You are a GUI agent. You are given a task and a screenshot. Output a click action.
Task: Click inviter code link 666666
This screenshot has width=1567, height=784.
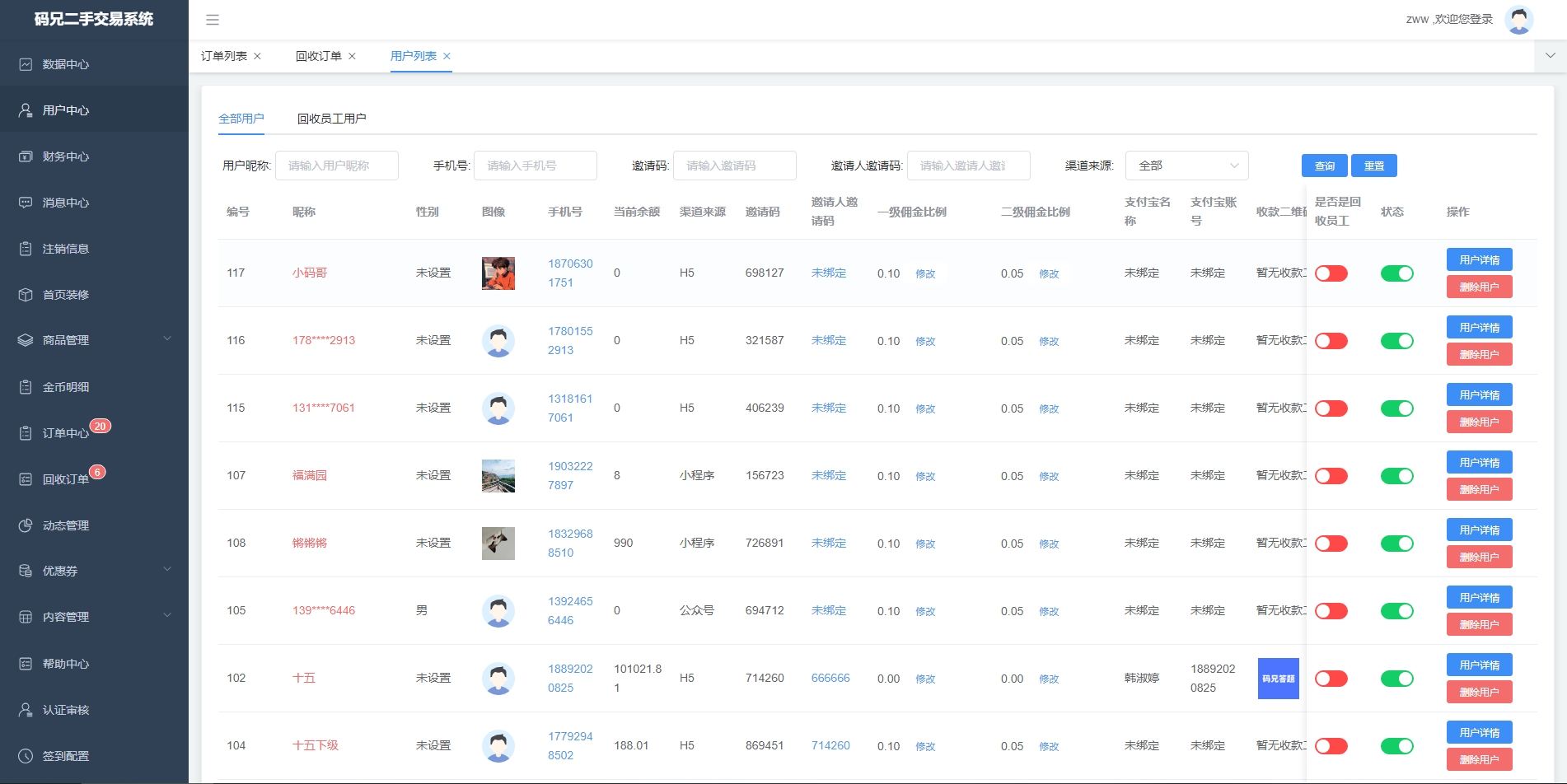pyautogui.click(x=830, y=678)
